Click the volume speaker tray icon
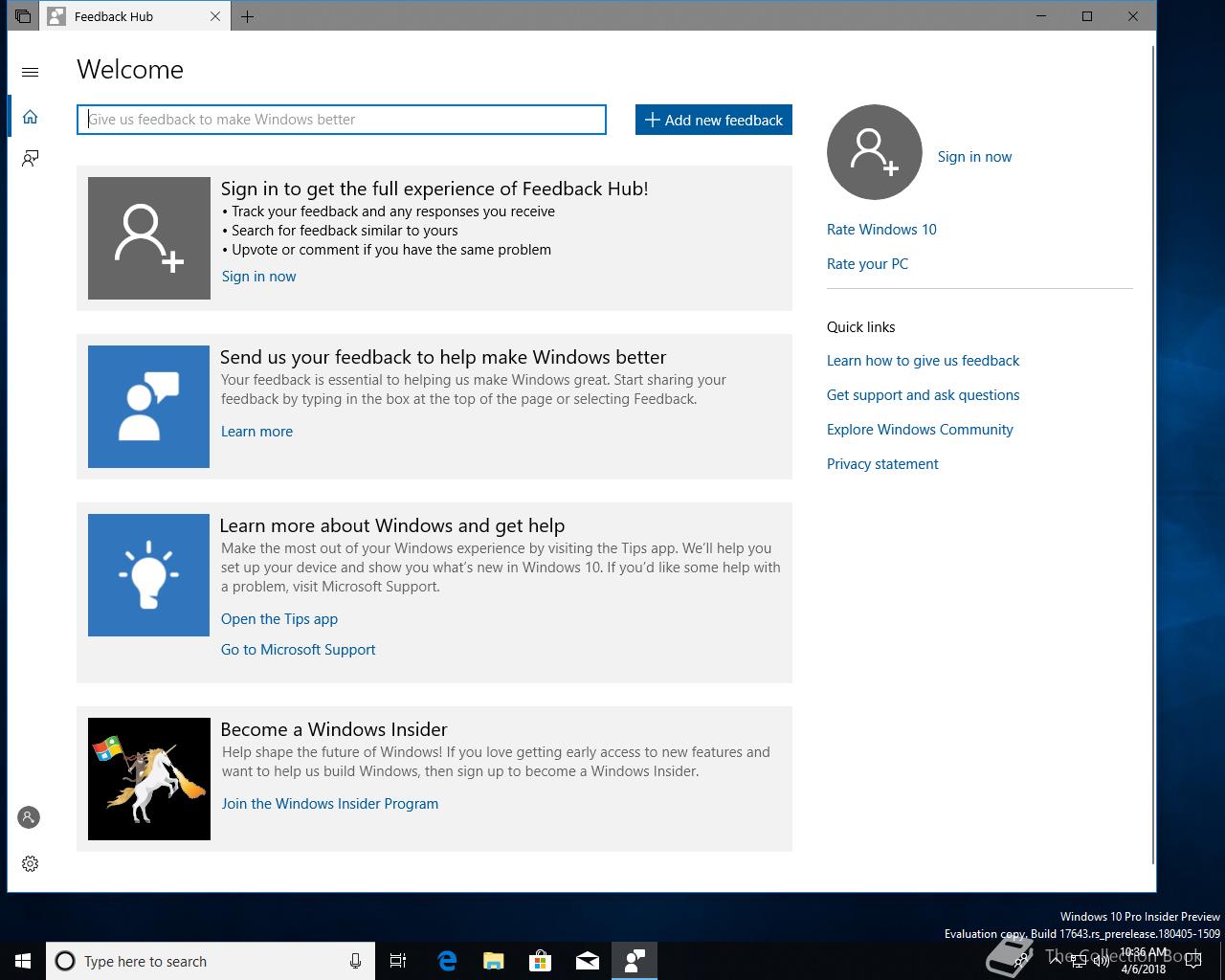1225x980 pixels. [x=1101, y=961]
